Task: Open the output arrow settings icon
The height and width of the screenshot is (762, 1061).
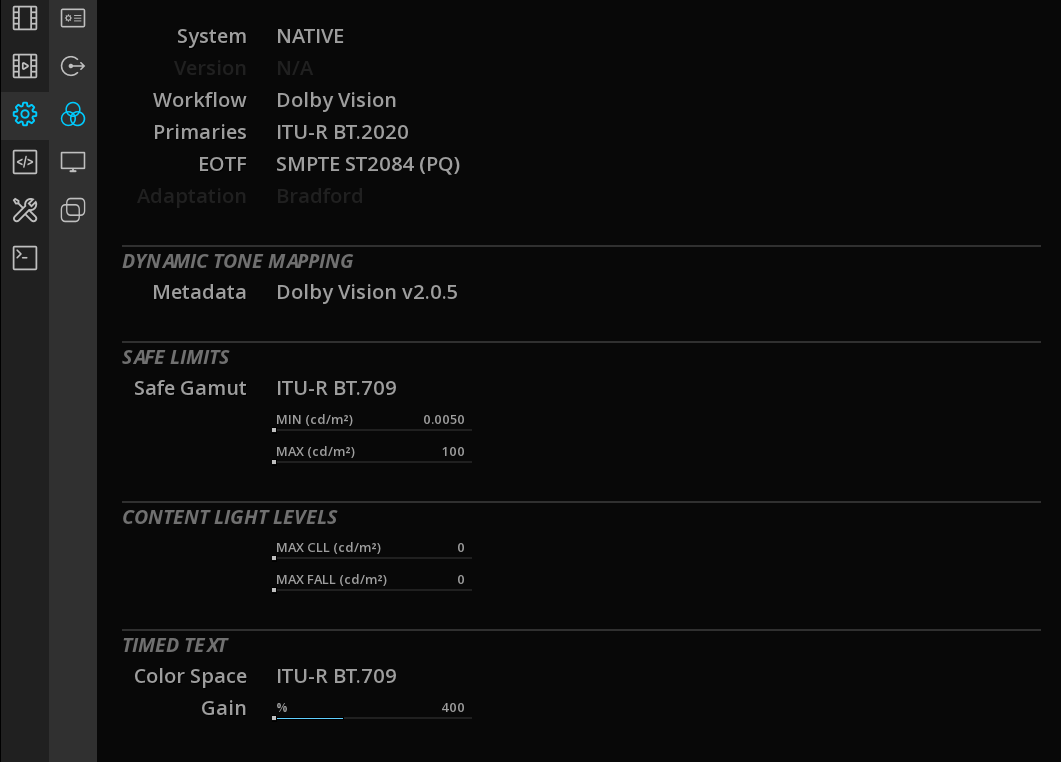Action: tap(72, 66)
